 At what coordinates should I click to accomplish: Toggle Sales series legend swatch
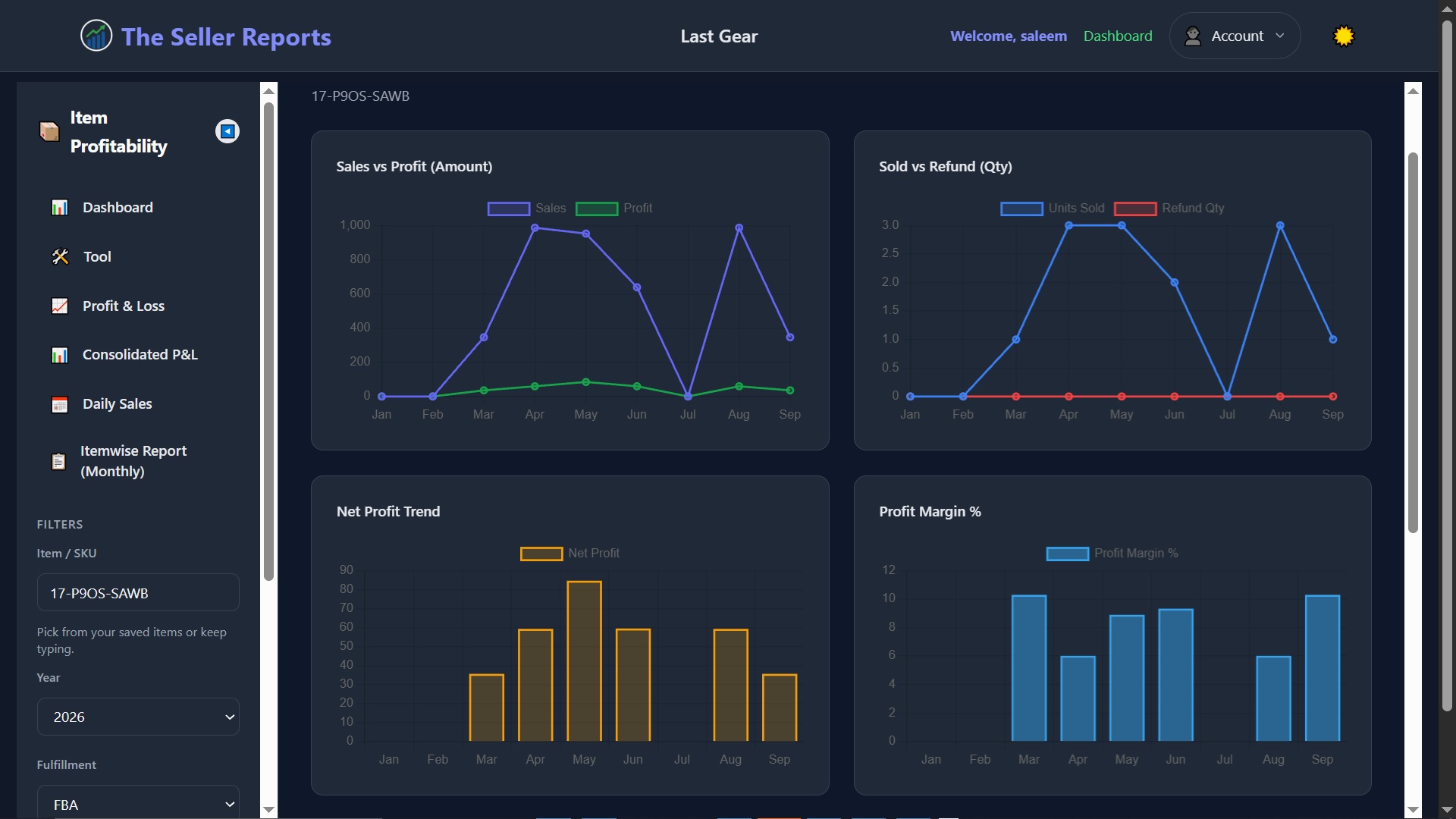point(508,209)
